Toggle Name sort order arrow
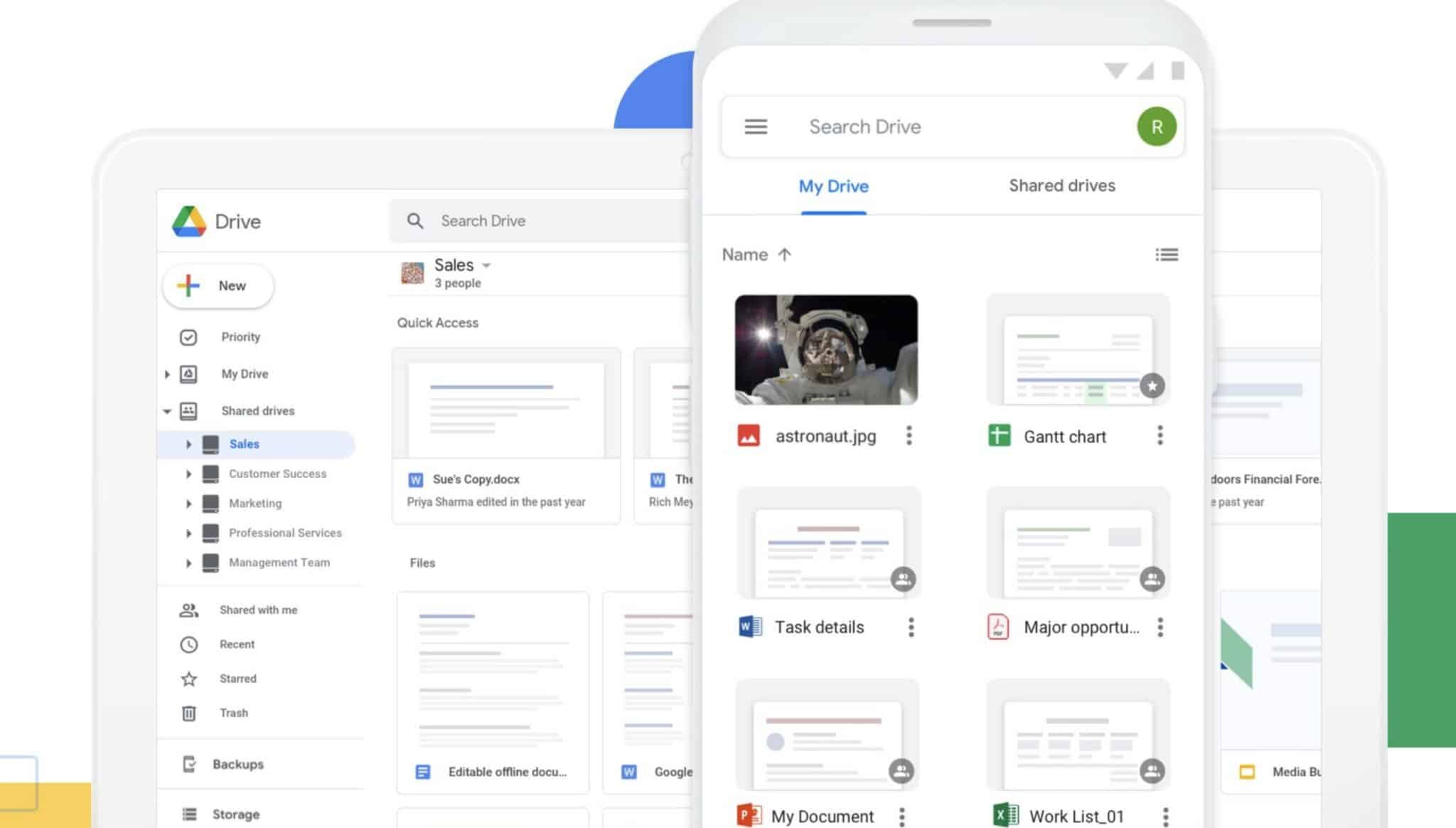The height and width of the screenshot is (828, 1456). [x=784, y=255]
